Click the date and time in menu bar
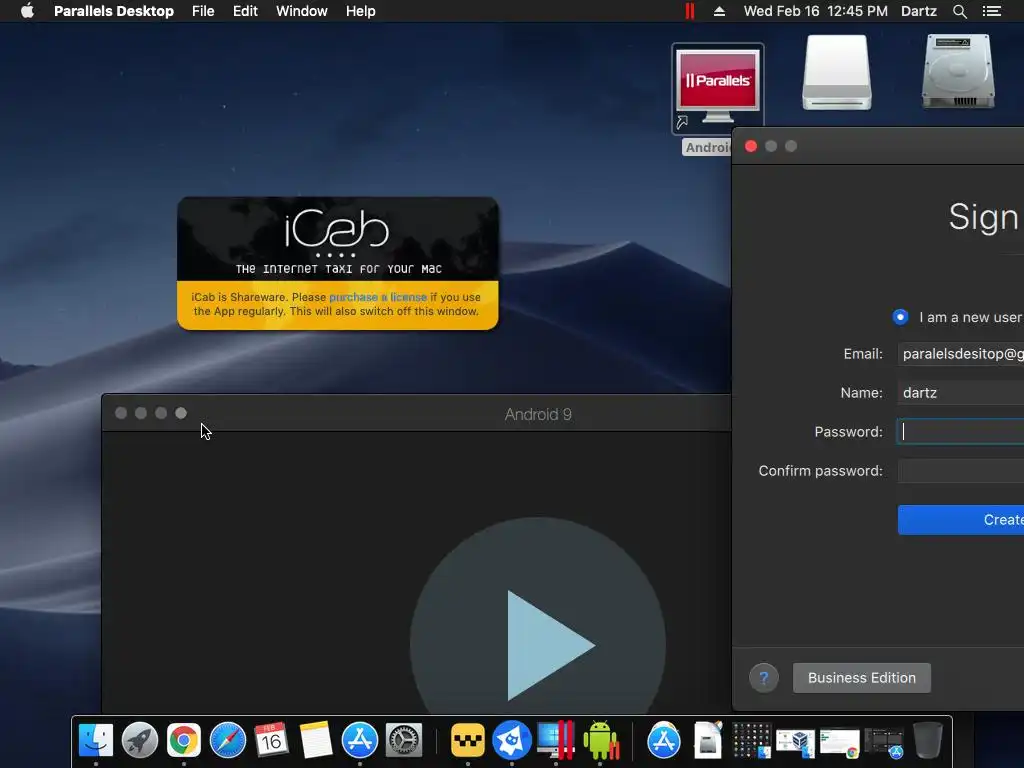1024x768 pixels. click(816, 11)
